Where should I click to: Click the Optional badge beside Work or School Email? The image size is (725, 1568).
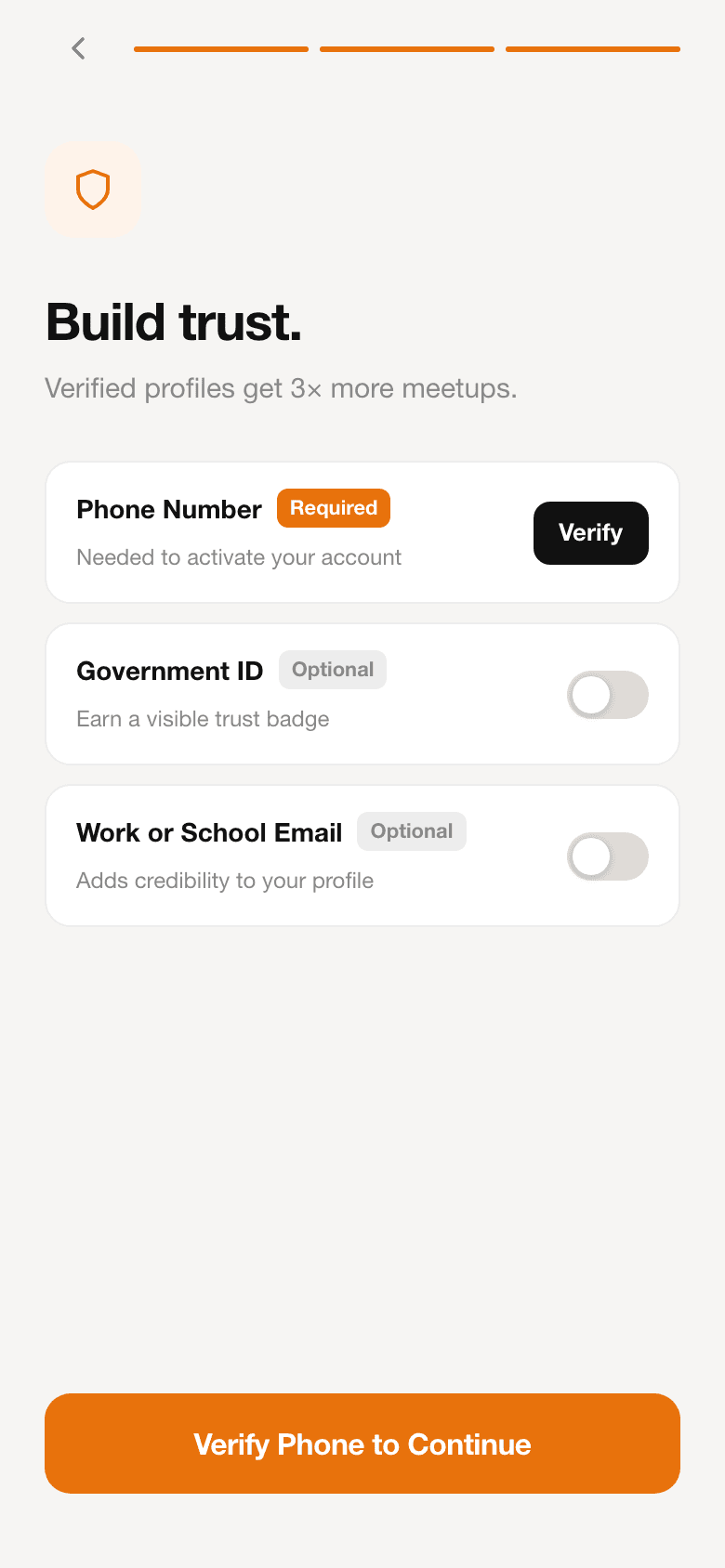(412, 831)
